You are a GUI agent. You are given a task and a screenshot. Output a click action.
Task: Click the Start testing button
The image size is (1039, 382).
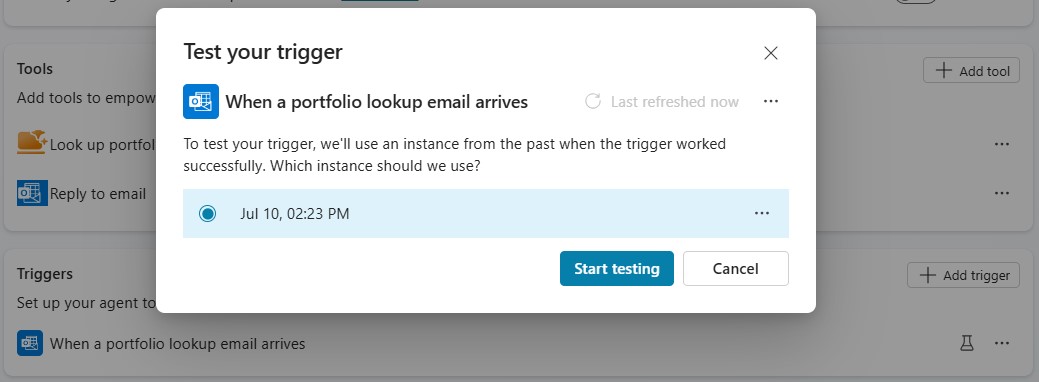[617, 269]
